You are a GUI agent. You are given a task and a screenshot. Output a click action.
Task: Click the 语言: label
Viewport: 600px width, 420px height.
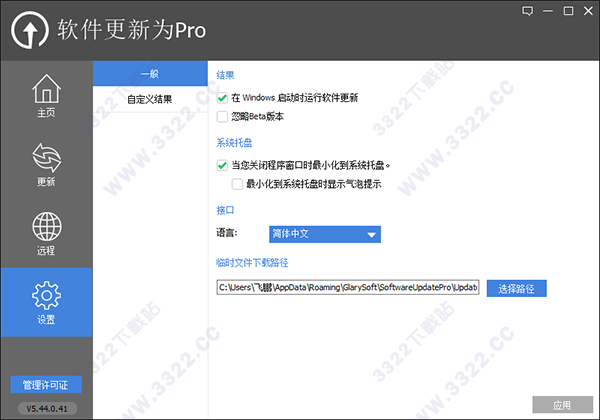(x=227, y=233)
